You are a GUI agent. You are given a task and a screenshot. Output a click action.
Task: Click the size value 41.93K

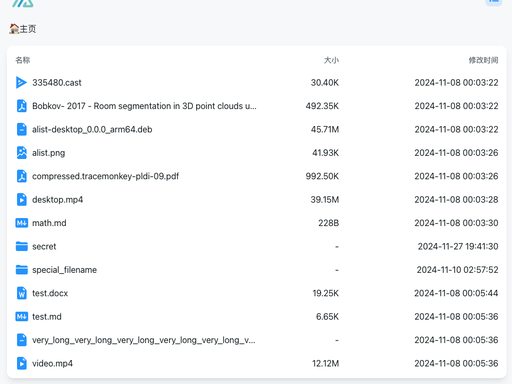pyautogui.click(x=325, y=153)
